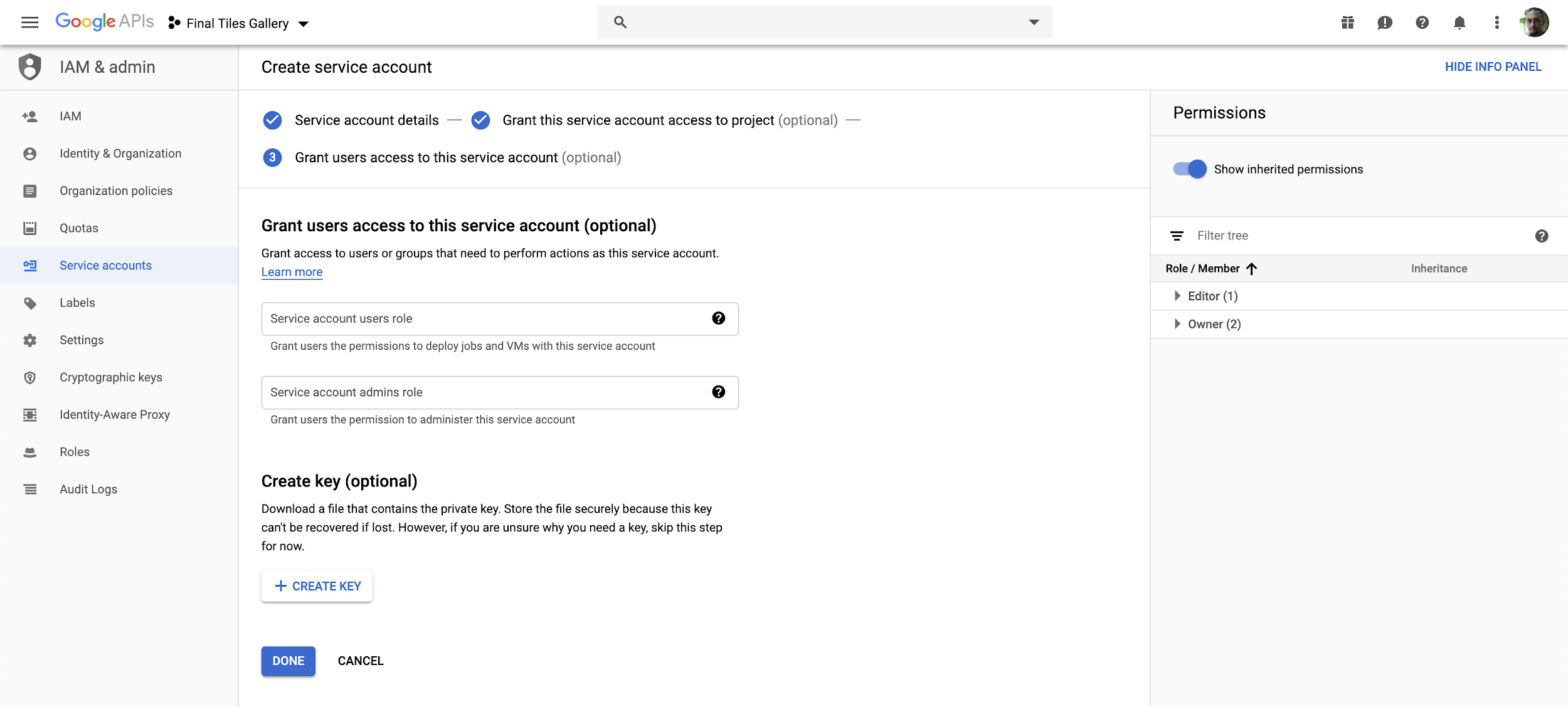Open the search bar dropdown arrow
Screen dimensions: 1568x707
point(1034,23)
